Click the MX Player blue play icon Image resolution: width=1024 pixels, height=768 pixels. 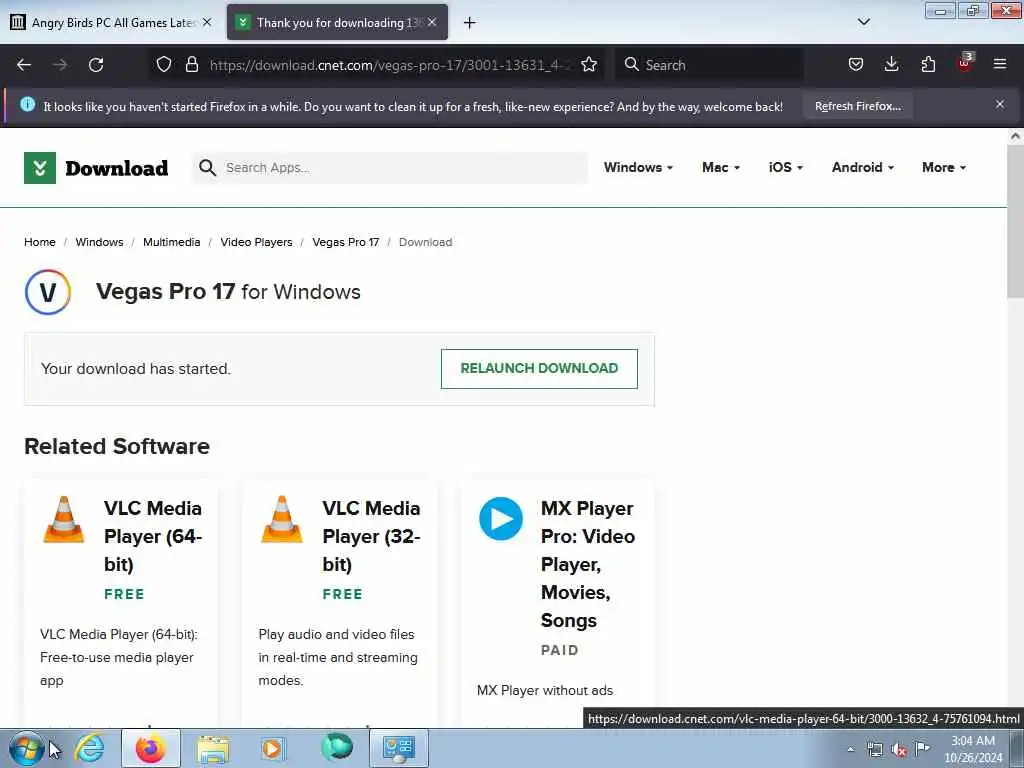tap(501, 519)
